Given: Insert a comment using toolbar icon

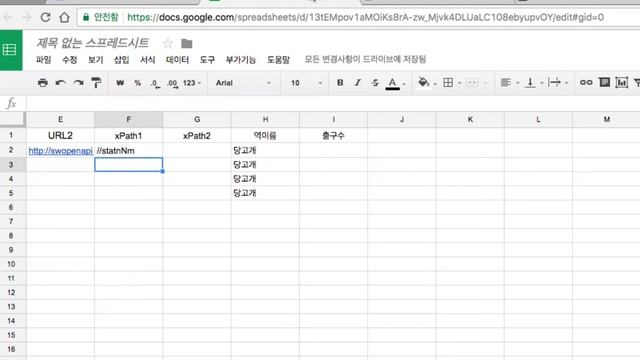Looking at the screenshot, I should 604,83.
